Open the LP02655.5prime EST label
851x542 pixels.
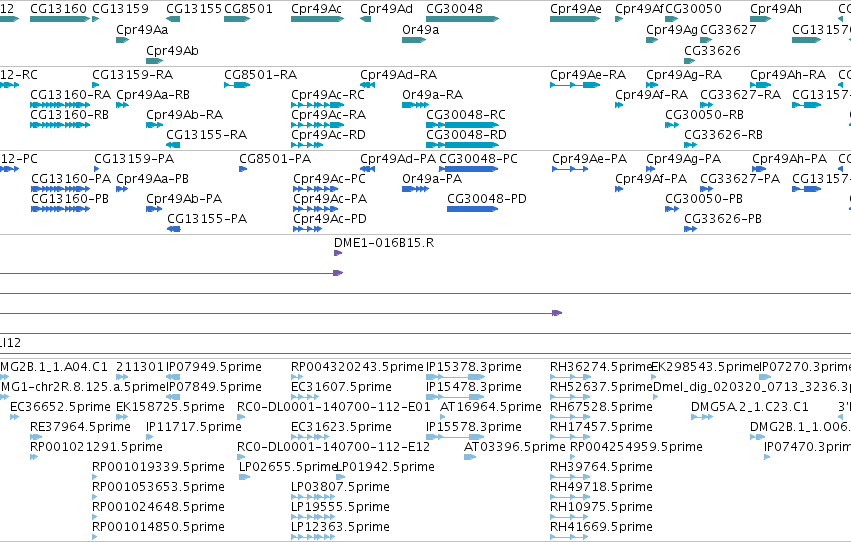click(x=288, y=467)
